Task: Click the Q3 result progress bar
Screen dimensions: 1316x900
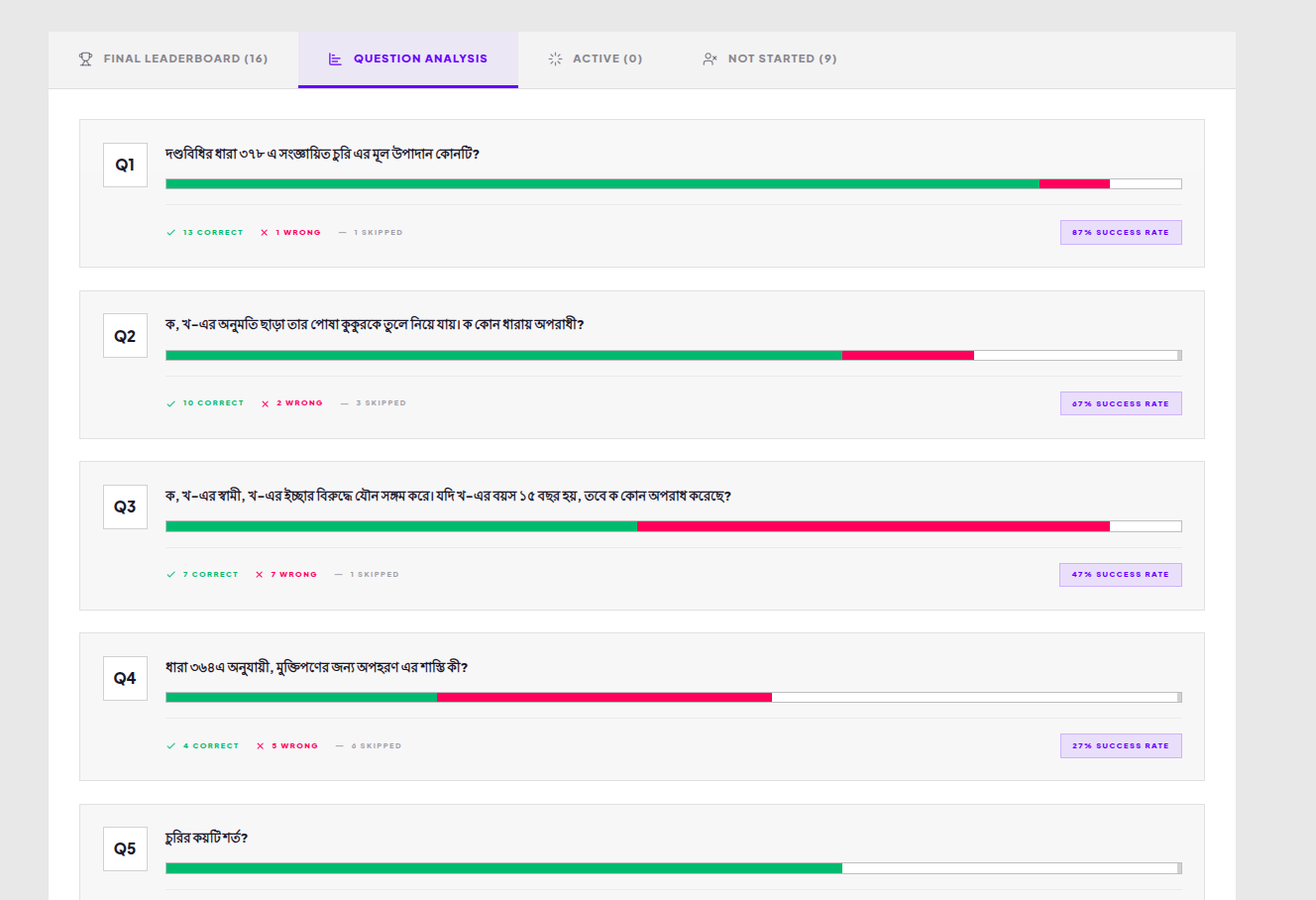Action: pyautogui.click(x=674, y=526)
